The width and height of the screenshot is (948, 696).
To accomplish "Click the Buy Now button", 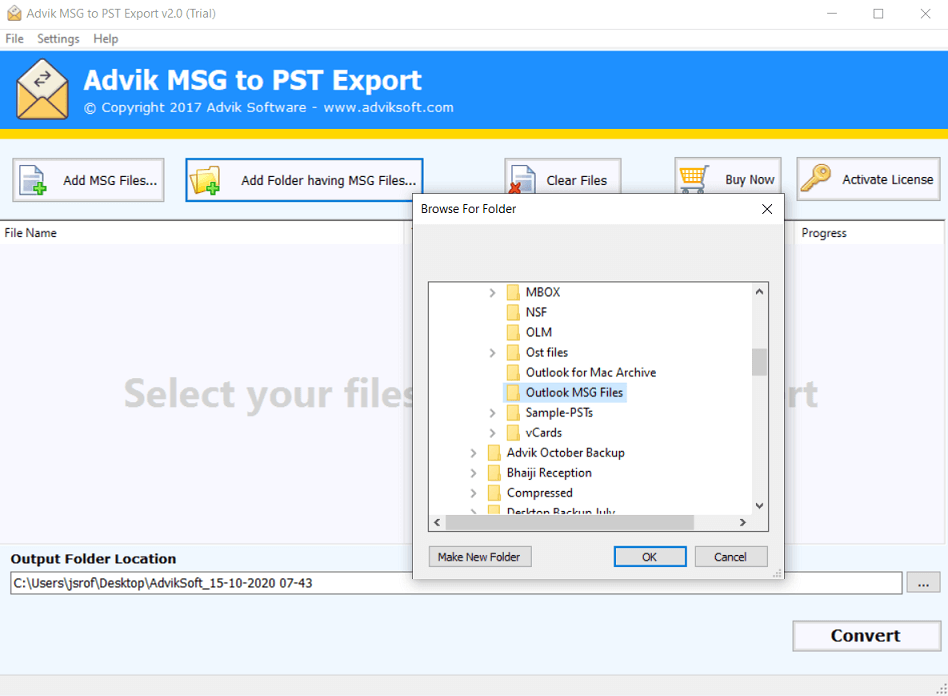I will (728, 177).
